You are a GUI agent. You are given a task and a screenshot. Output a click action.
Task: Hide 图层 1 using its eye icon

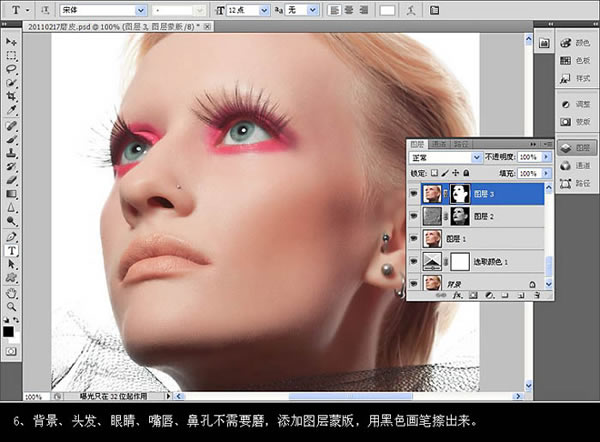coord(414,238)
